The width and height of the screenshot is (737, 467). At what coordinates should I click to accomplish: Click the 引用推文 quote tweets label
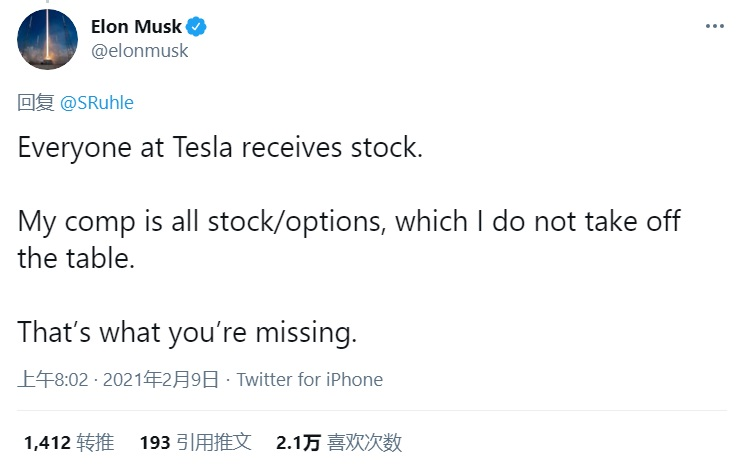click(x=214, y=443)
